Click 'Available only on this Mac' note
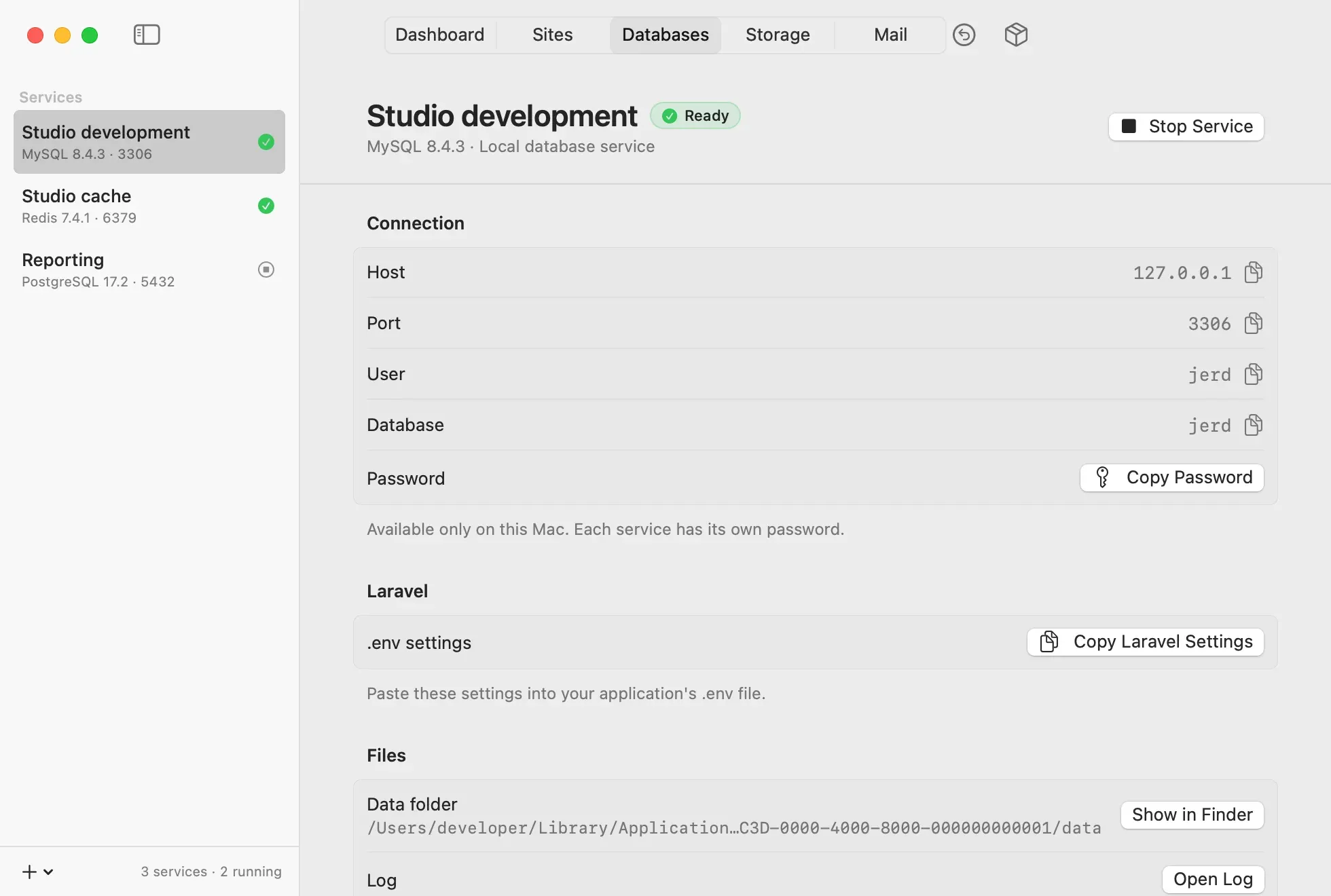The height and width of the screenshot is (896, 1331). coord(606,529)
